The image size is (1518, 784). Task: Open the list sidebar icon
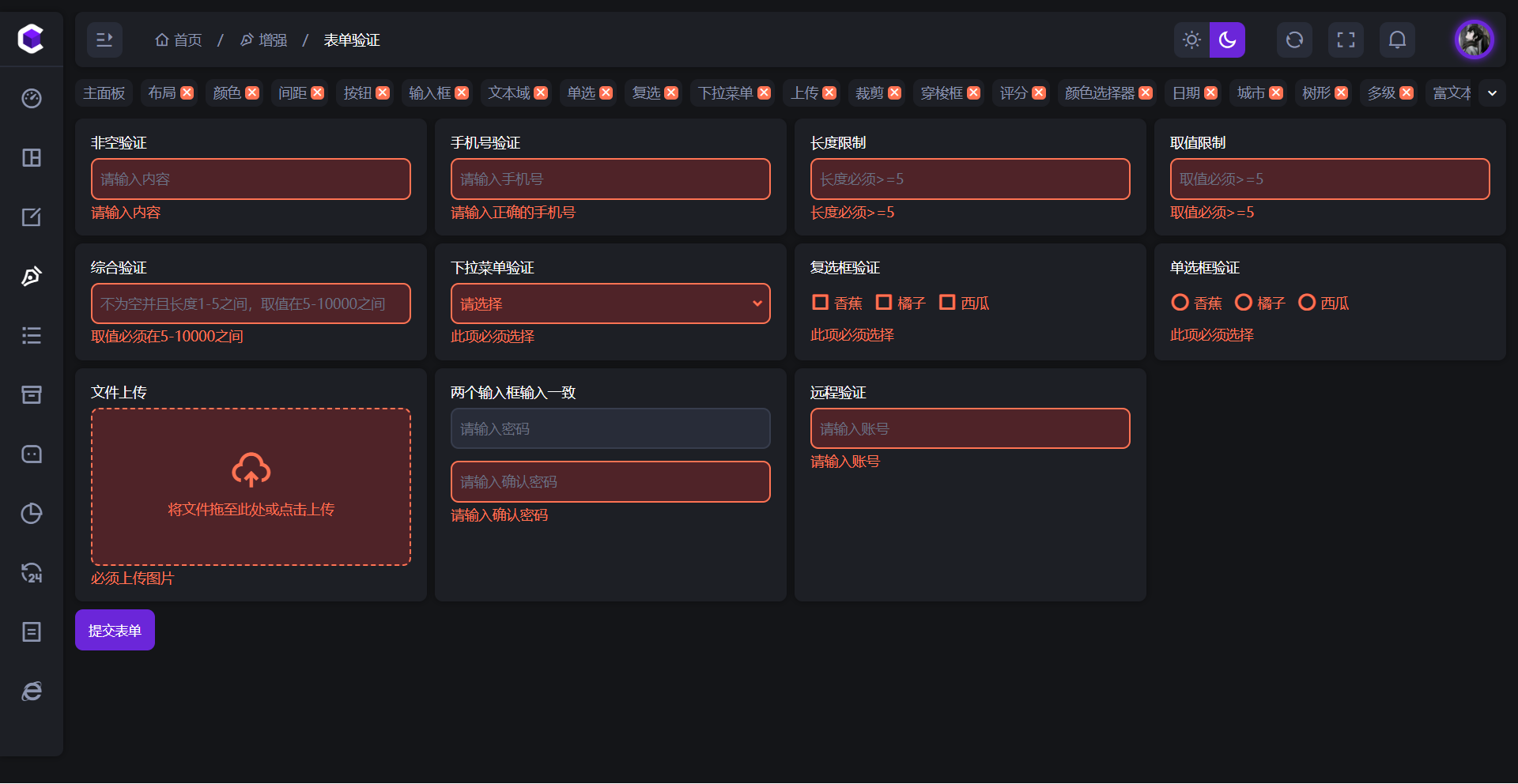32,336
